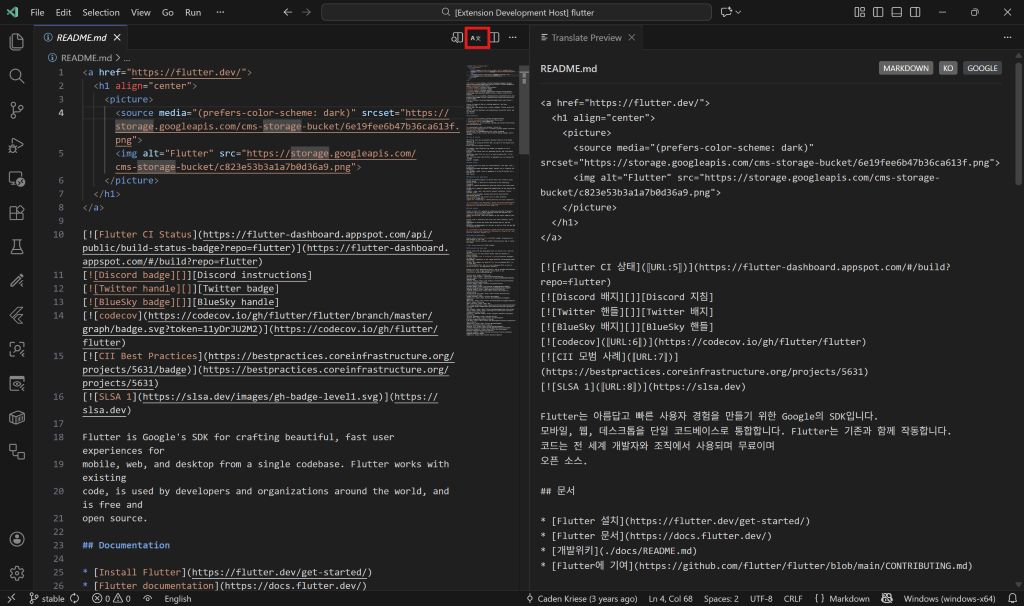Switch to the Translate Preview tab
The image size is (1024, 606).
pos(586,38)
